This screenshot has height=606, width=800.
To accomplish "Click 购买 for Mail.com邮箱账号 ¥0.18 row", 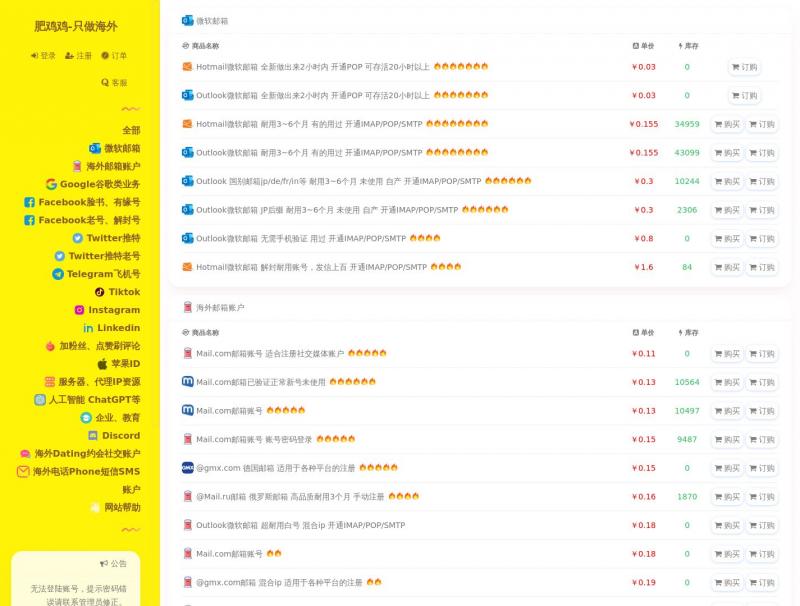I will click(x=728, y=553).
